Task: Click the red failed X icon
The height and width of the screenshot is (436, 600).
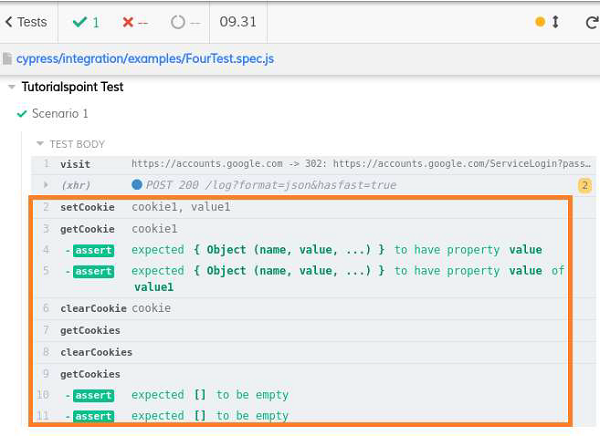Action: point(129,22)
